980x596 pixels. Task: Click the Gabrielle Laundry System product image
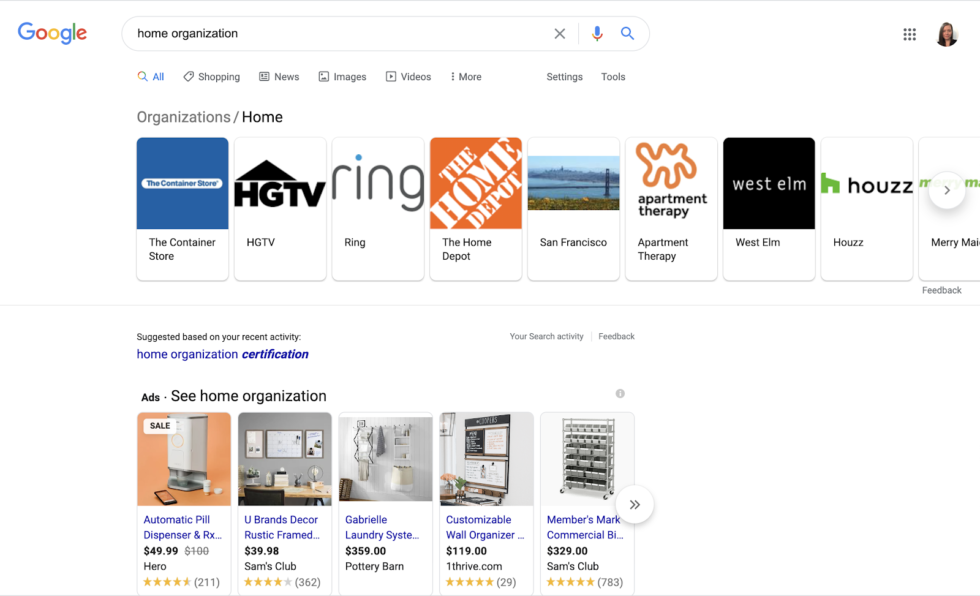(386, 459)
